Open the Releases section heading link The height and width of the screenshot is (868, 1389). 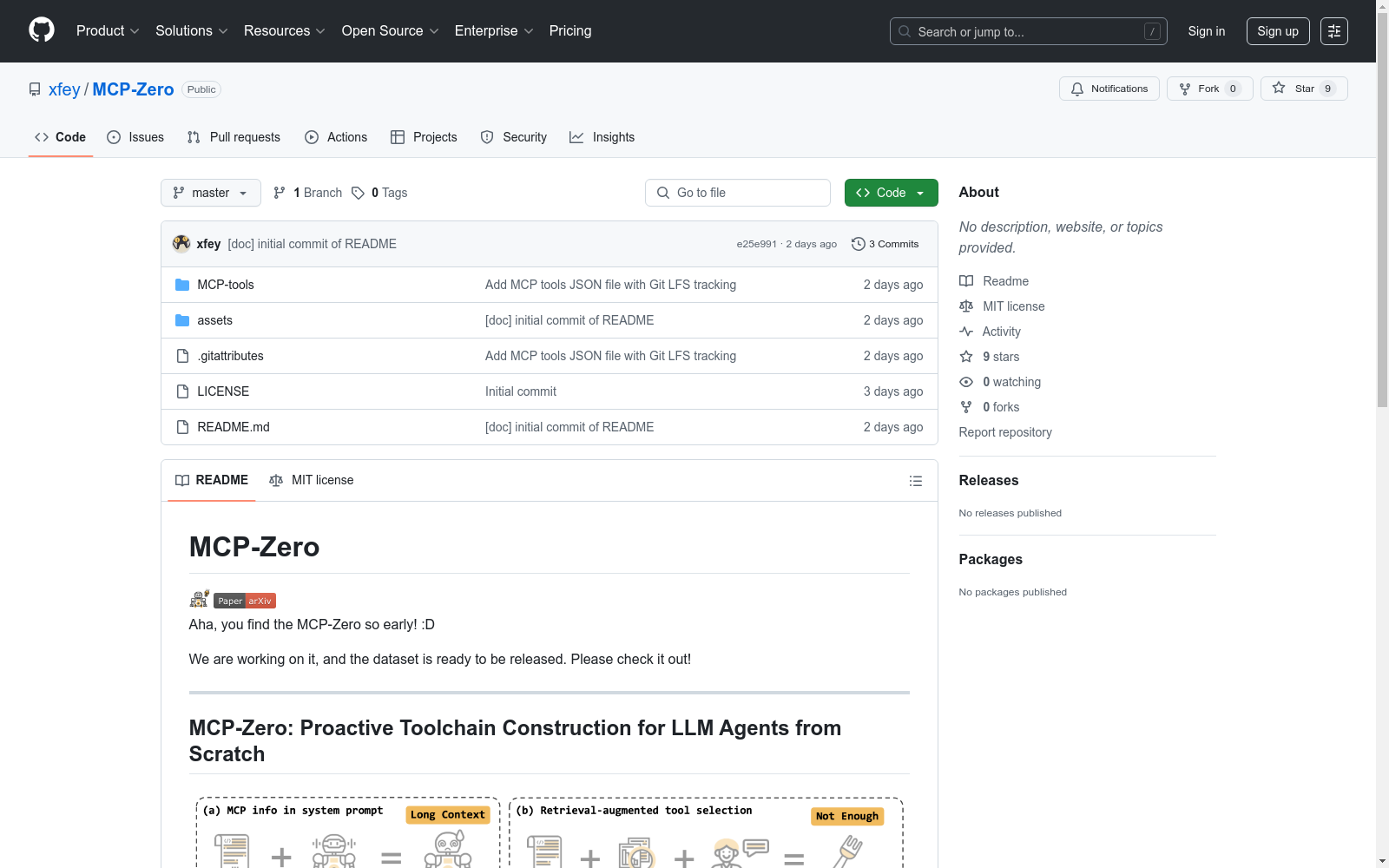989,481
